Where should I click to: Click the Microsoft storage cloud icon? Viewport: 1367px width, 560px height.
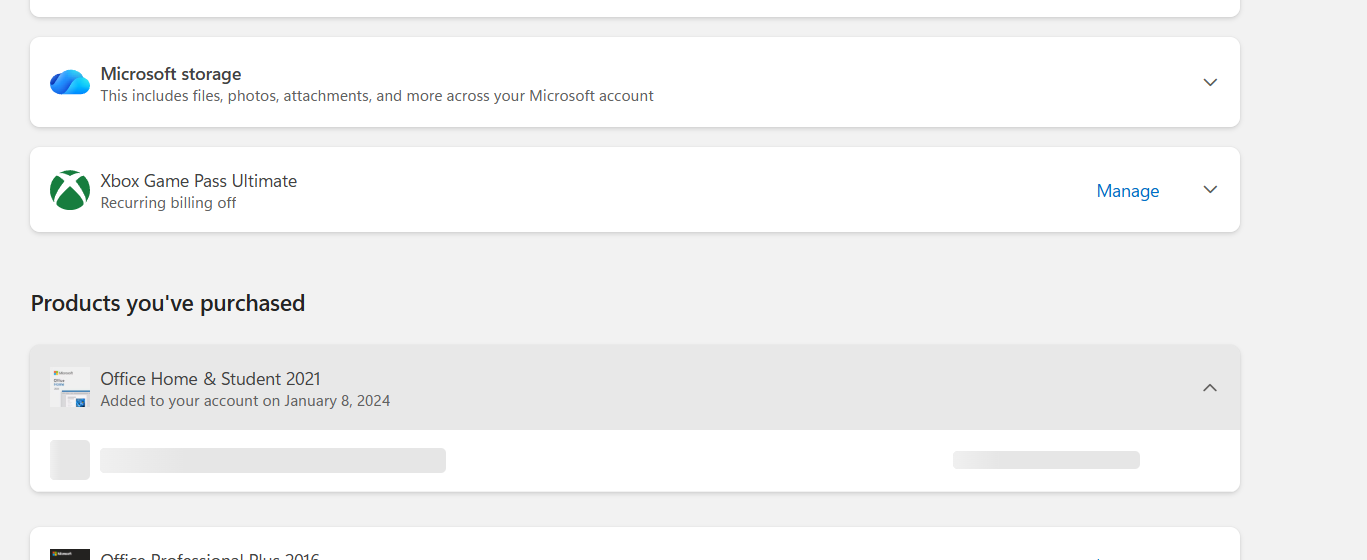pyautogui.click(x=70, y=82)
